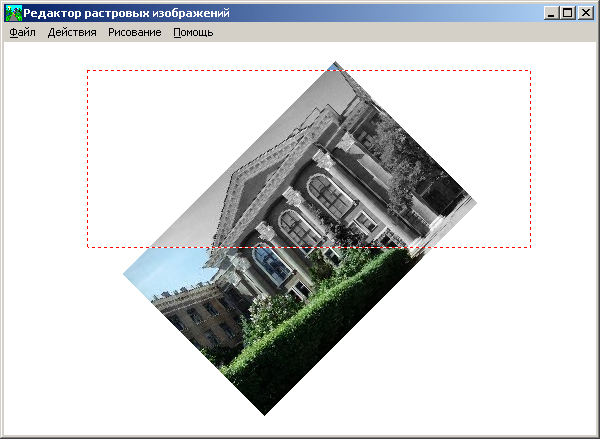Click the Редактор растровых изображений title bar text

pyautogui.click(x=126, y=13)
